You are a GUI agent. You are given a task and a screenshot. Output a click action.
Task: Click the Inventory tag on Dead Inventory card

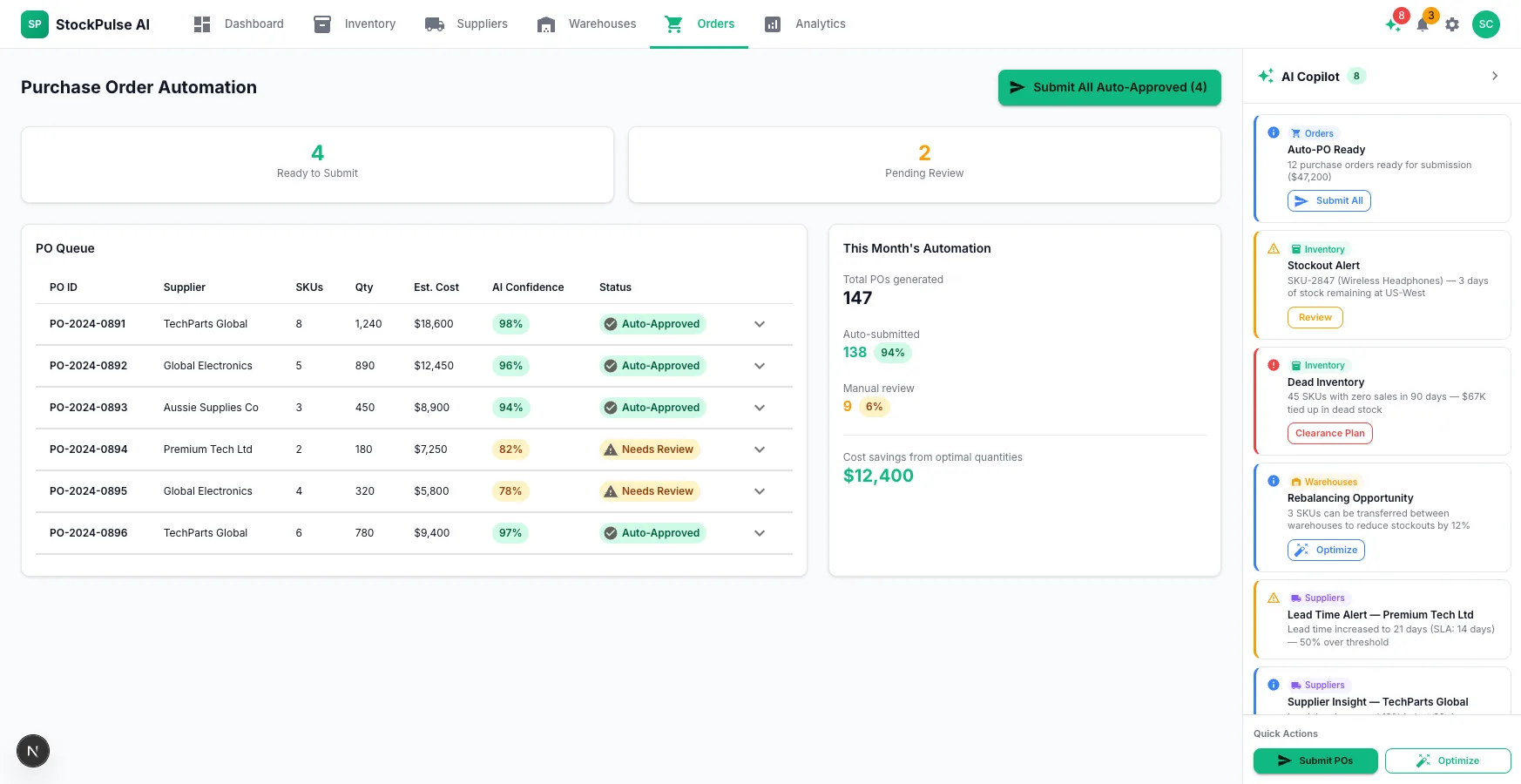tap(1318, 365)
